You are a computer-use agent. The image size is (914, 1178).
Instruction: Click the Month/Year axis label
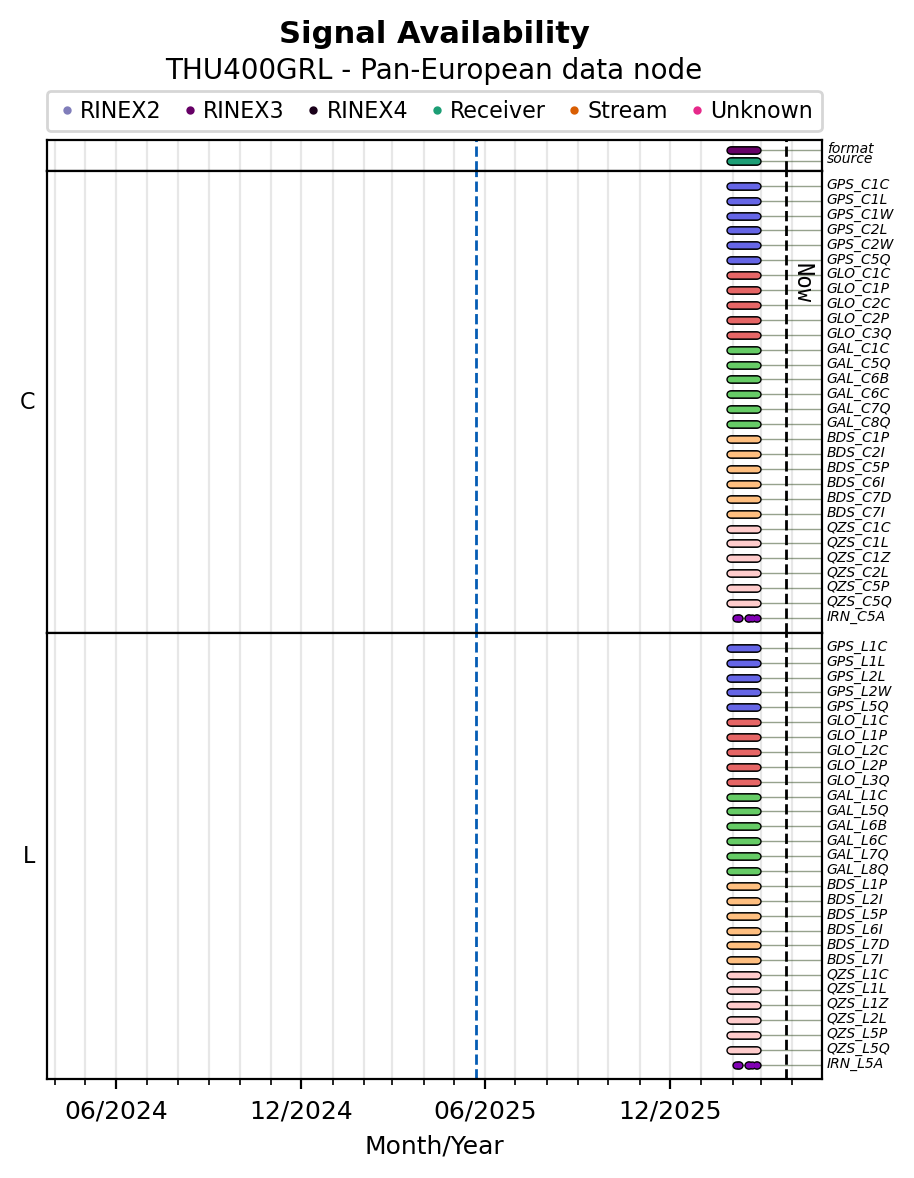tap(434, 1146)
